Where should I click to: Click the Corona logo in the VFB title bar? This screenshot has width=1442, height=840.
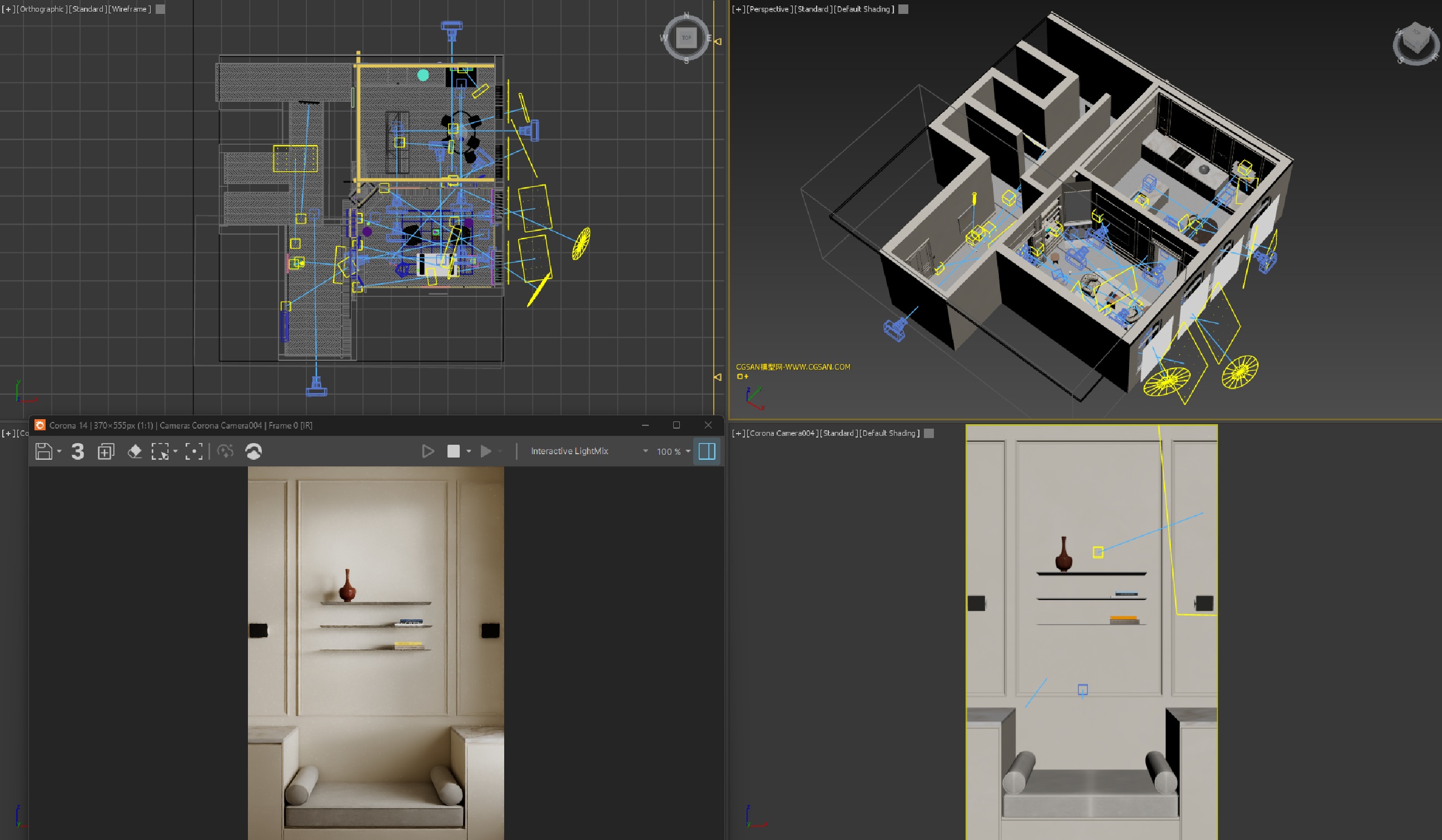click(x=39, y=425)
